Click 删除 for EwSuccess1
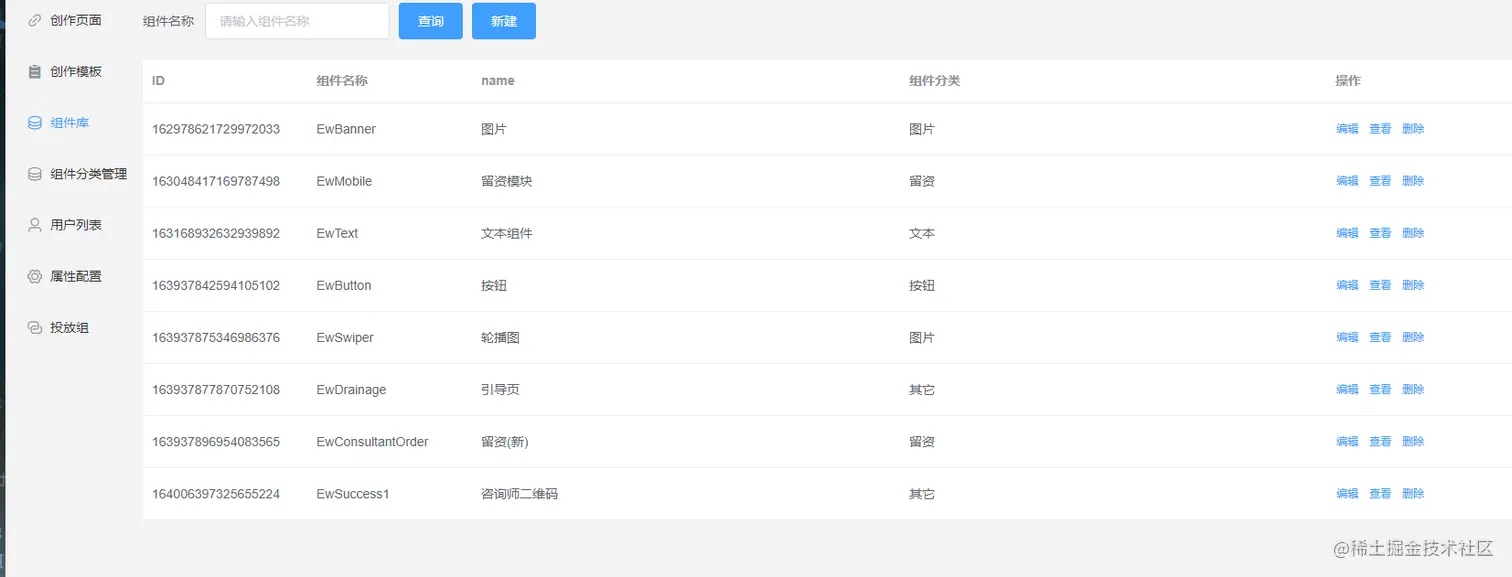The width and height of the screenshot is (1512, 577). (x=1413, y=493)
